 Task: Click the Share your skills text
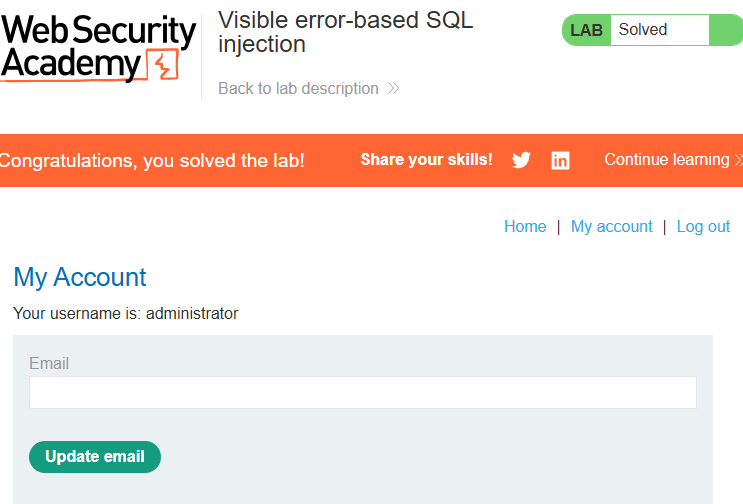pyautogui.click(x=426, y=160)
